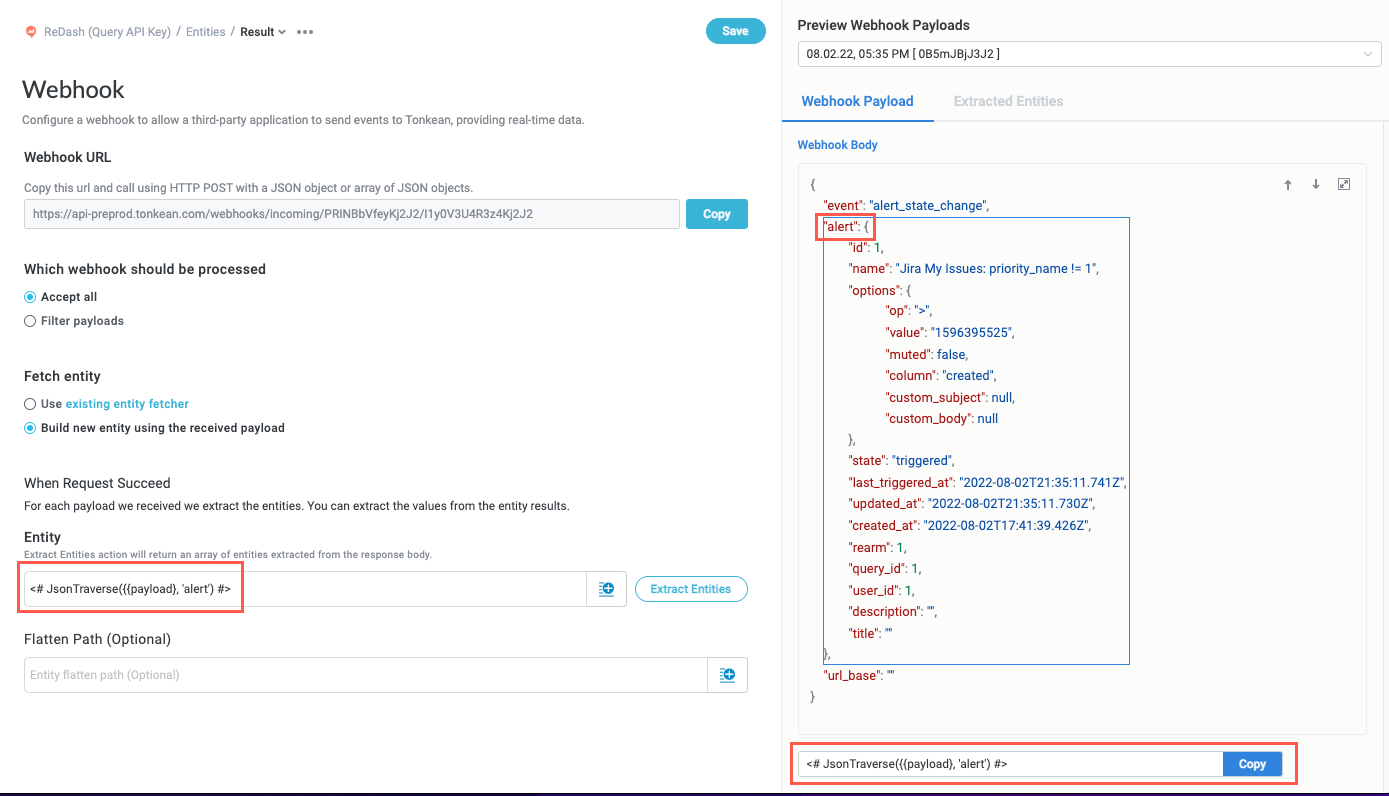Select the Accept all radio button

pyautogui.click(x=30, y=296)
